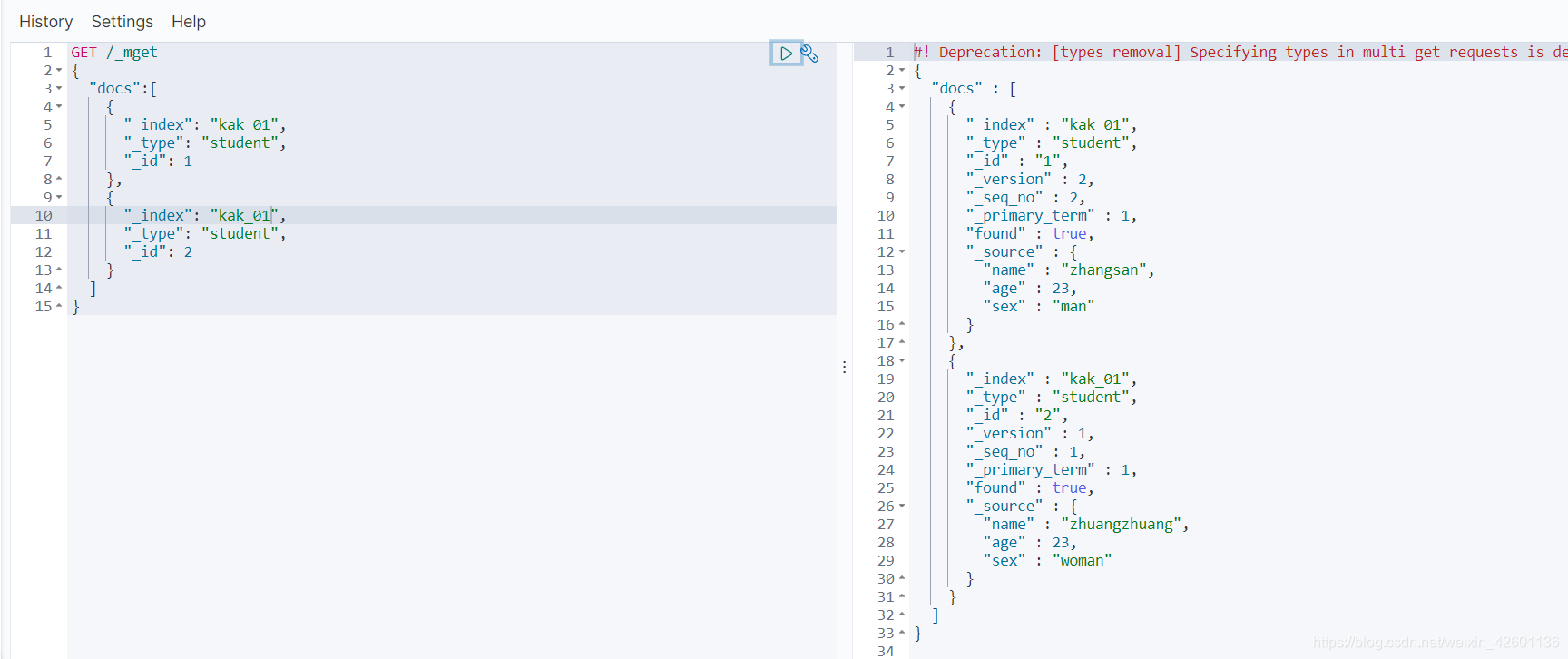This screenshot has height=659, width=1568.
Task: Click "_version" : 2 in response
Action: [x=1030, y=180]
